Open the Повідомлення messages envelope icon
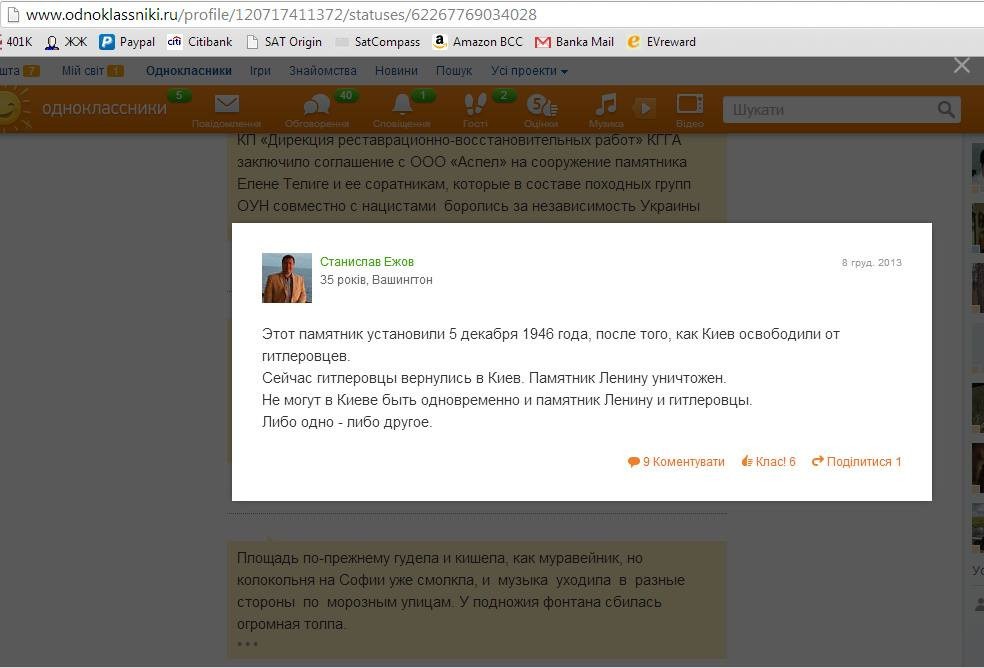 [226, 105]
